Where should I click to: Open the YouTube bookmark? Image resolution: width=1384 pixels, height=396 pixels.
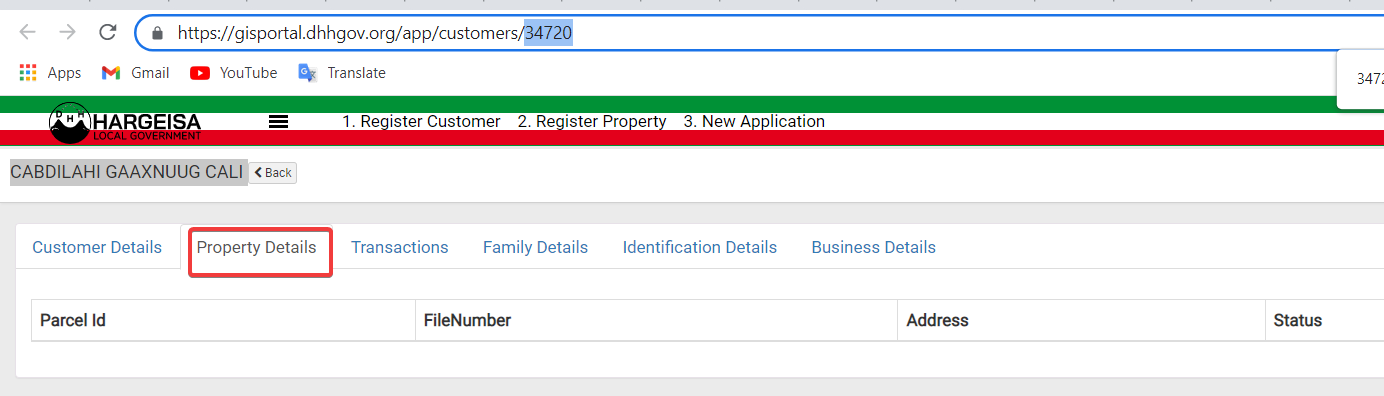pos(234,73)
